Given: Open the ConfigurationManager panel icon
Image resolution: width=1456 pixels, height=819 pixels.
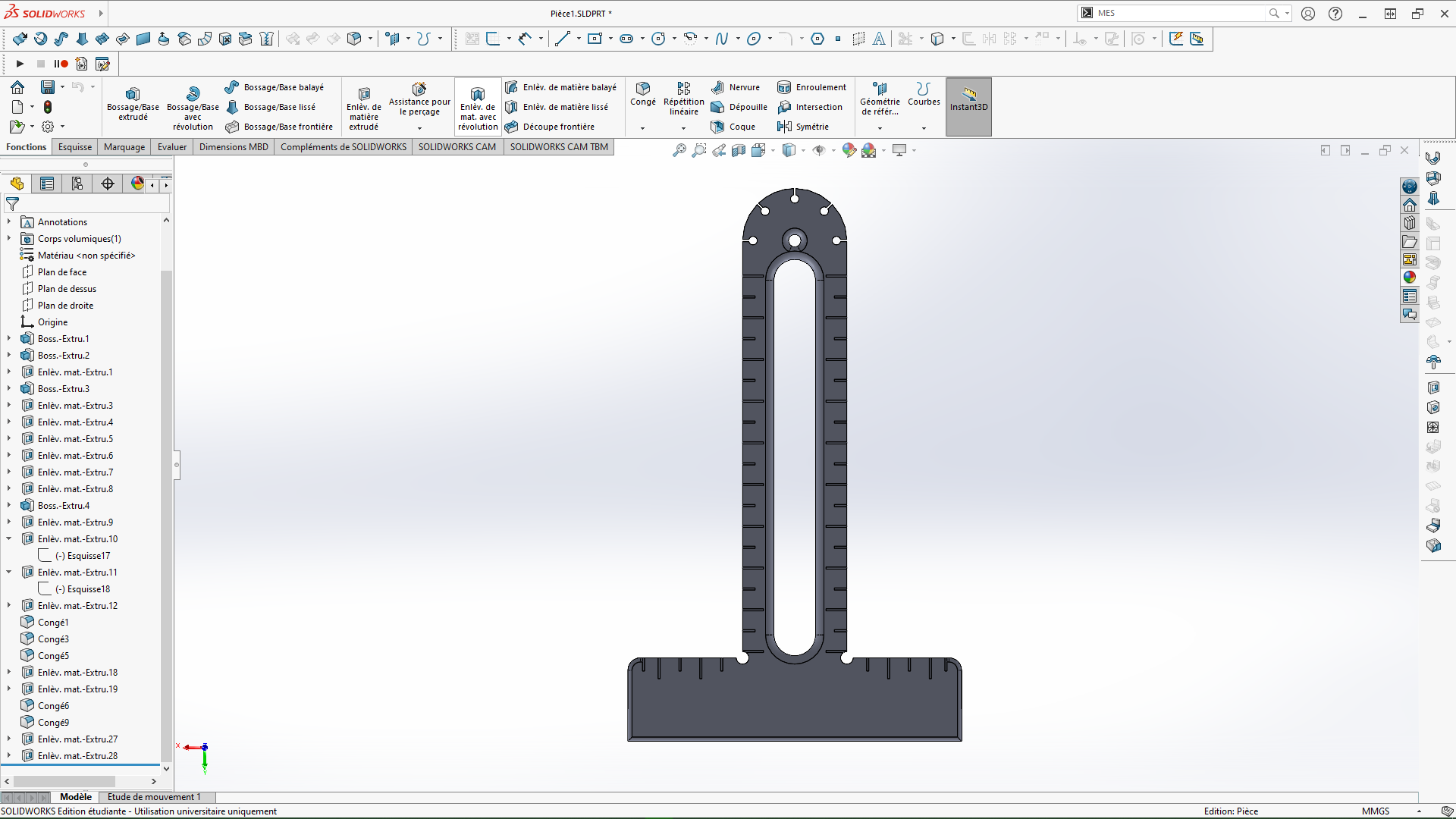Looking at the screenshot, I should click(77, 184).
